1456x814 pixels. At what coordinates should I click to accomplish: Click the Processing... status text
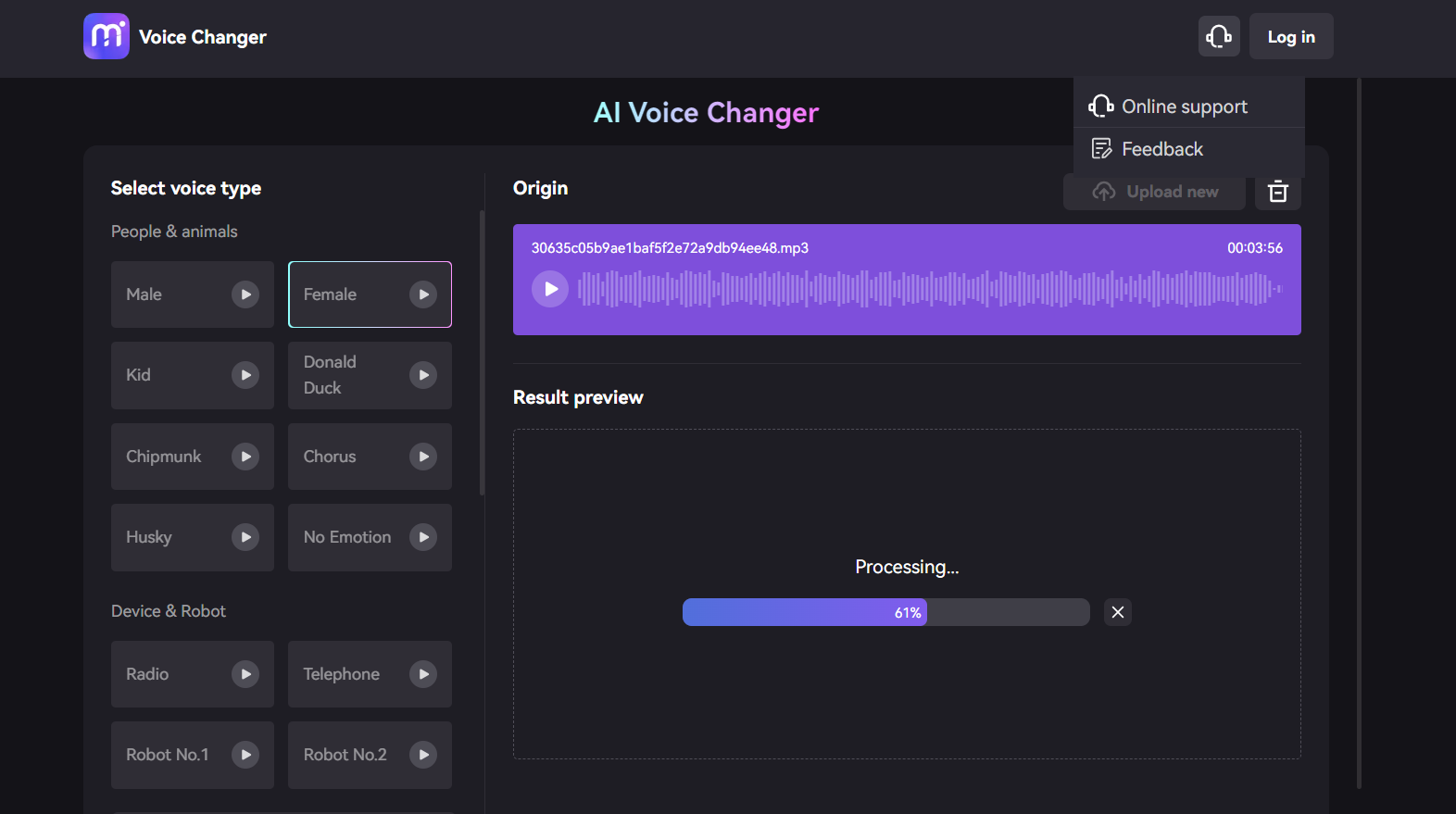click(907, 567)
